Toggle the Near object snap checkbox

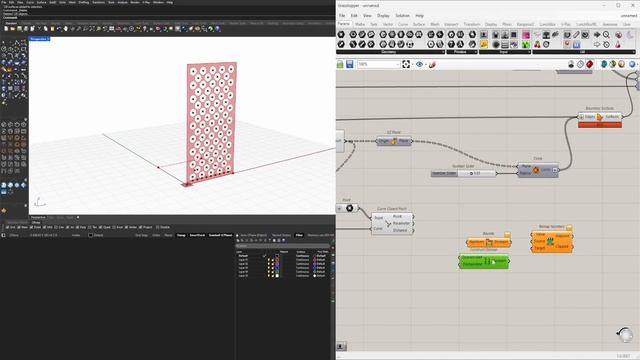click(x=20, y=227)
